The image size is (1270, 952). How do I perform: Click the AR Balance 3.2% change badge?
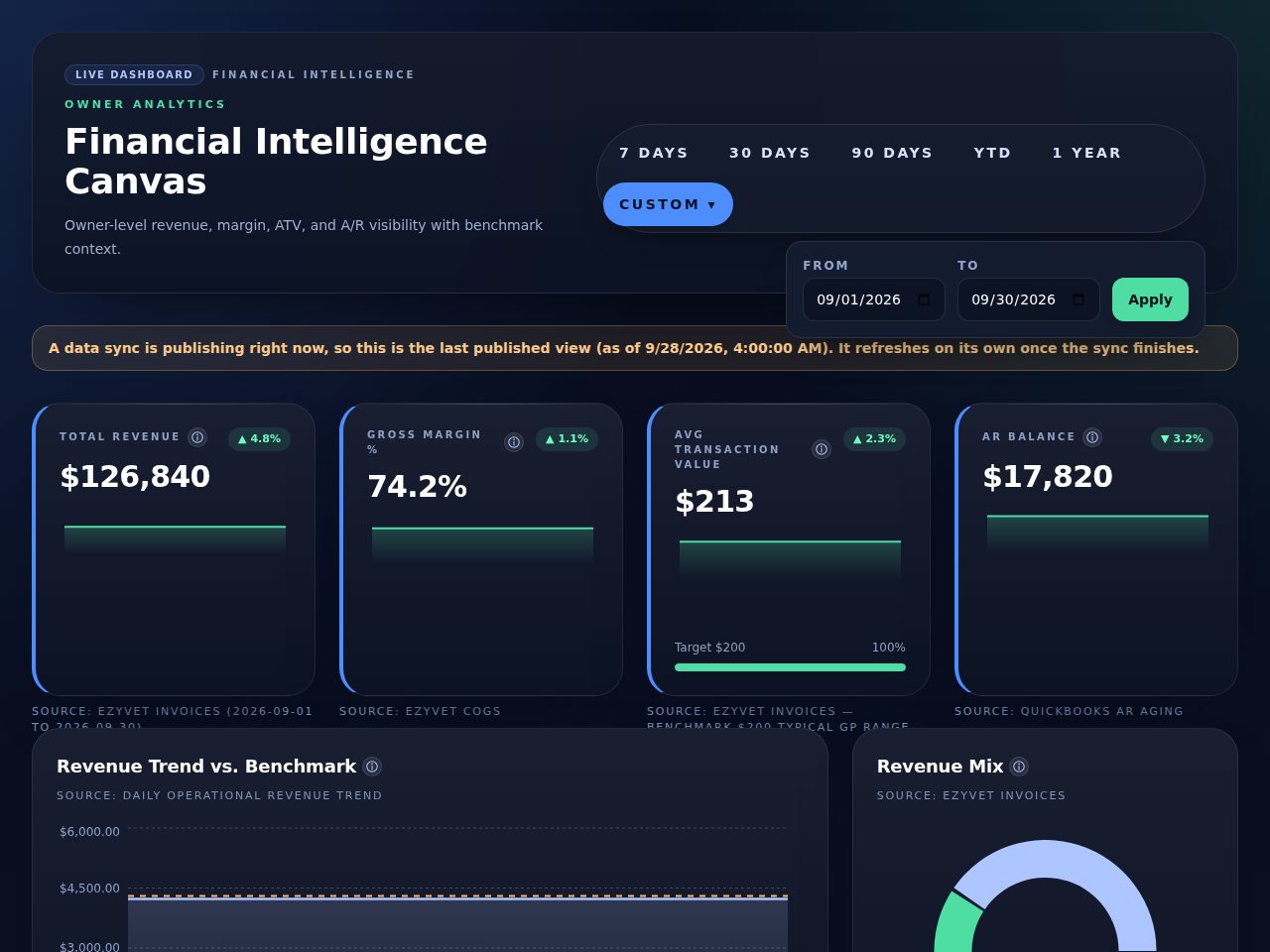pos(1183,438)
